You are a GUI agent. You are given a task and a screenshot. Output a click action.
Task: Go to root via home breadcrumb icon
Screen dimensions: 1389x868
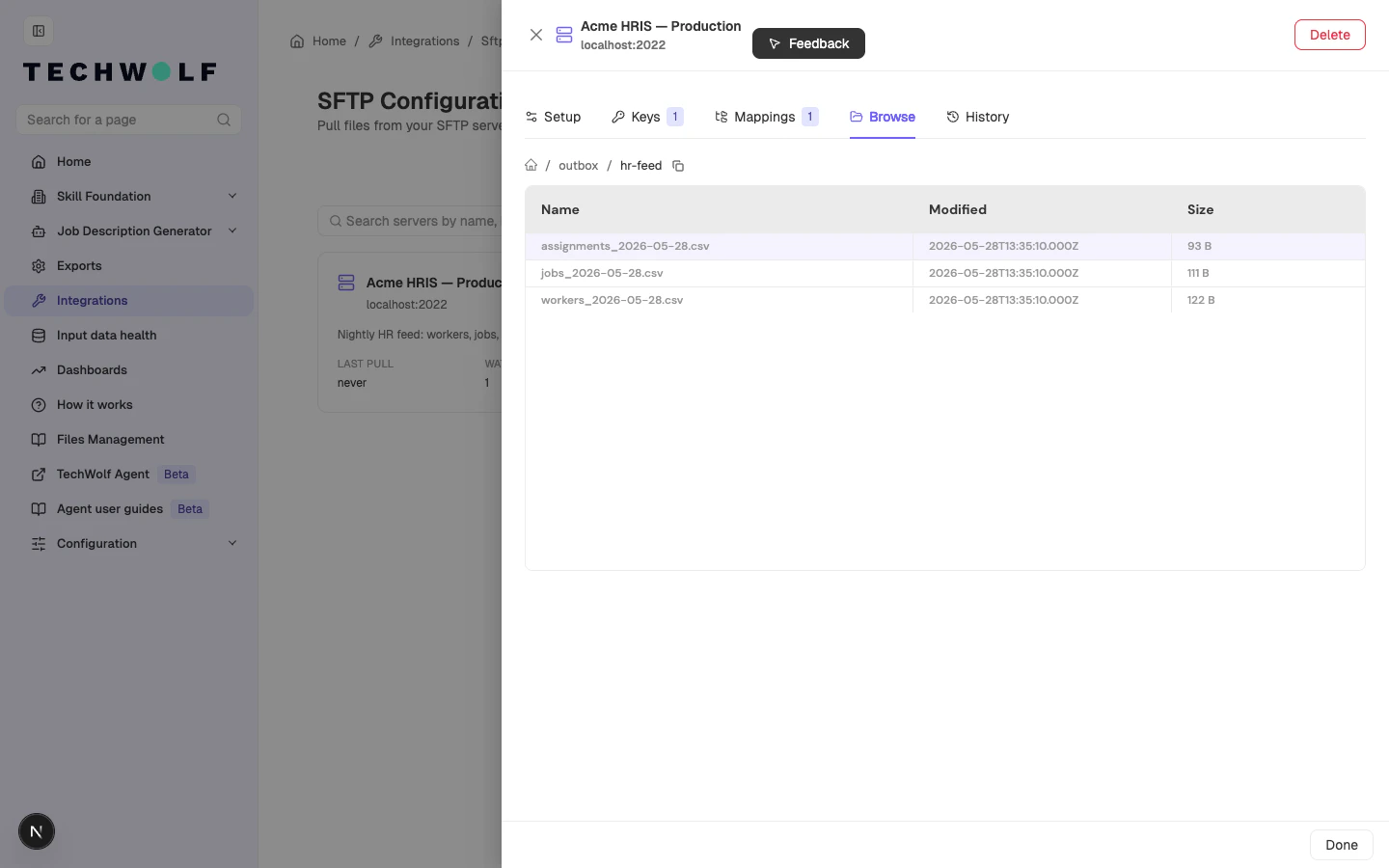click(531, 166)
